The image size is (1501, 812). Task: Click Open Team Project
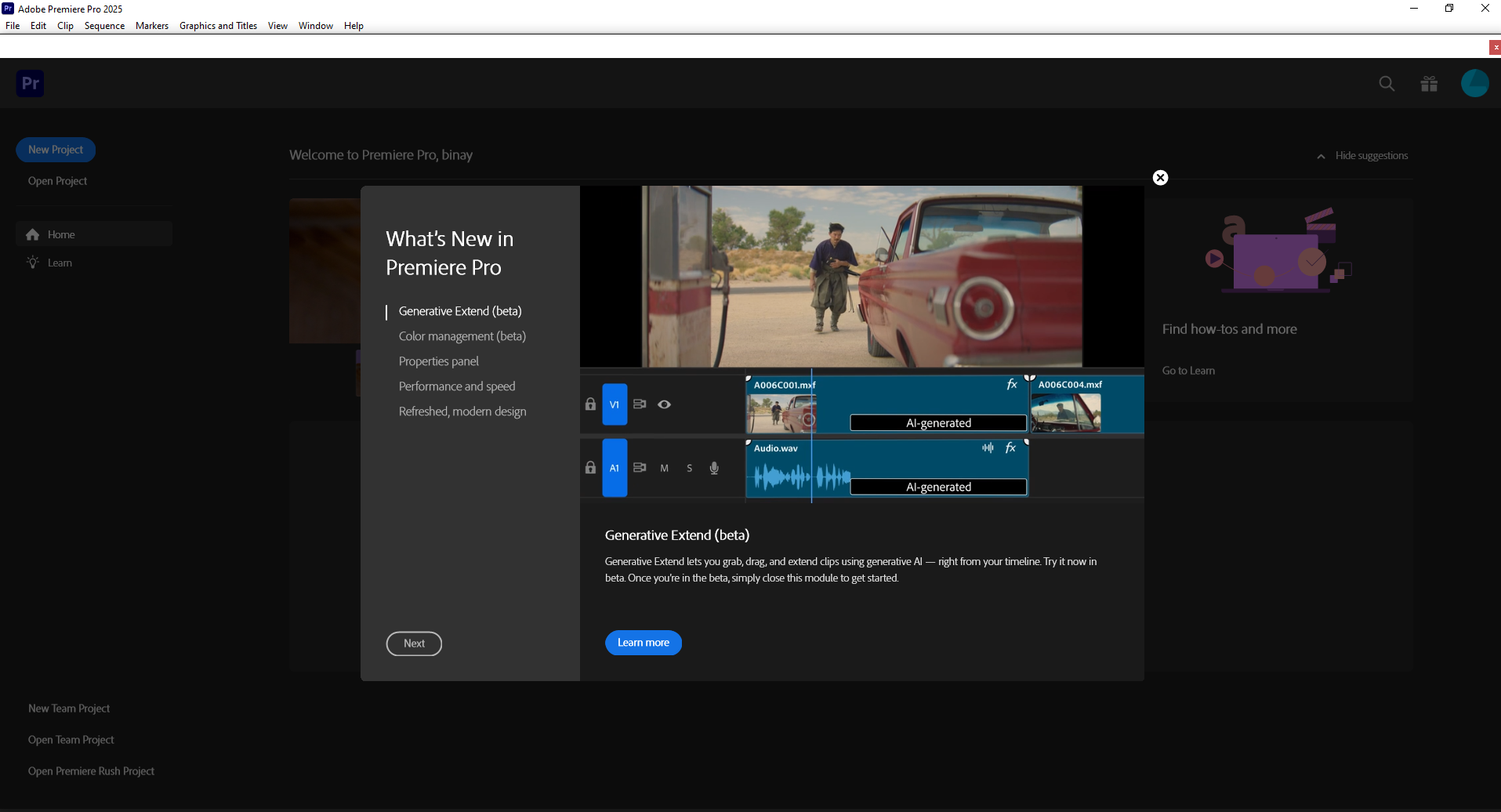[71, 740]
